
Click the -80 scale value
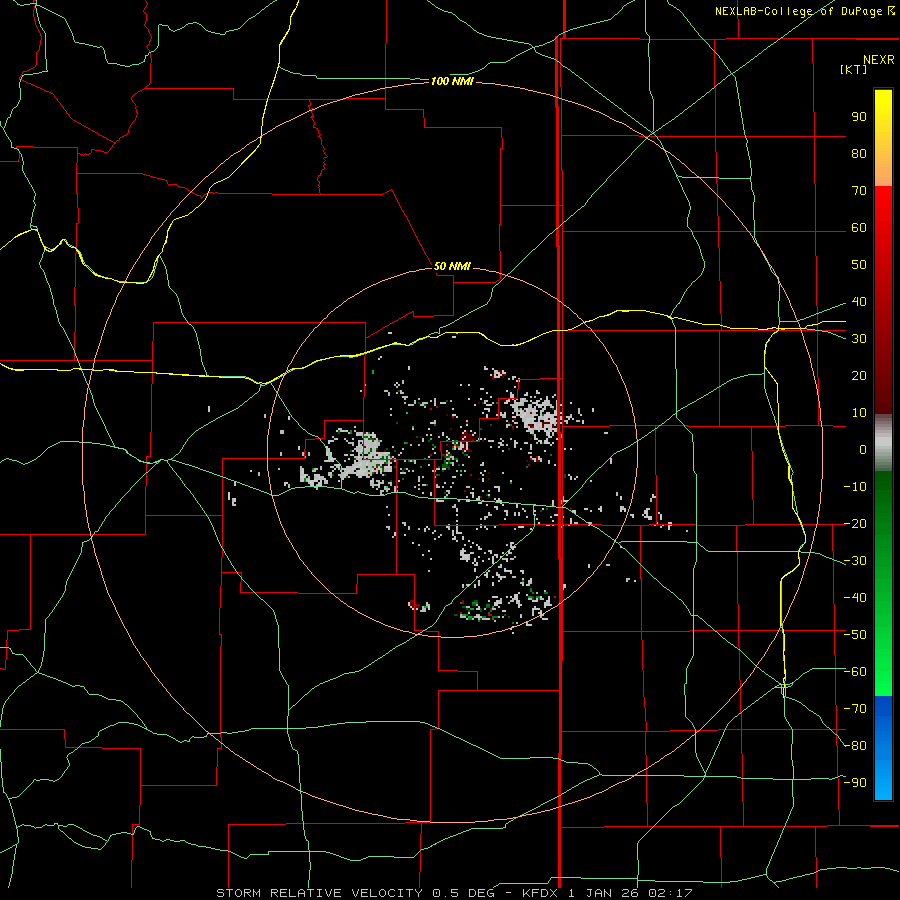click(855, 746)
